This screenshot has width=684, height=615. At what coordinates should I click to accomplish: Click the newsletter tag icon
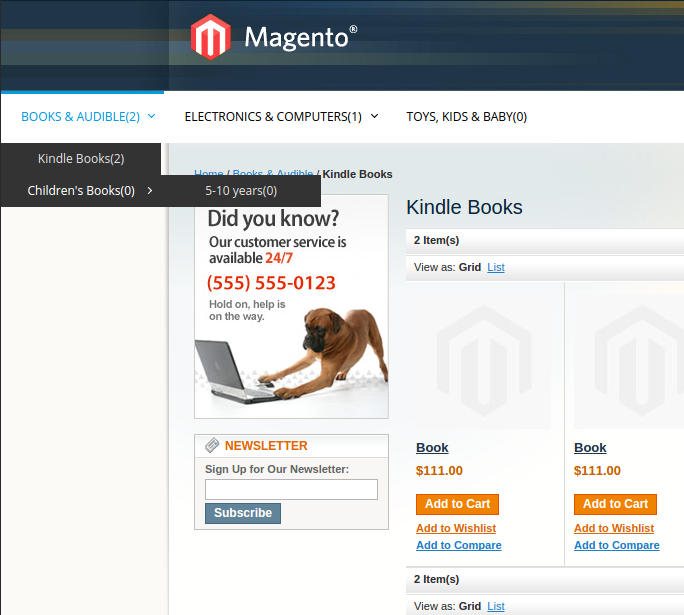click(212, 445)
